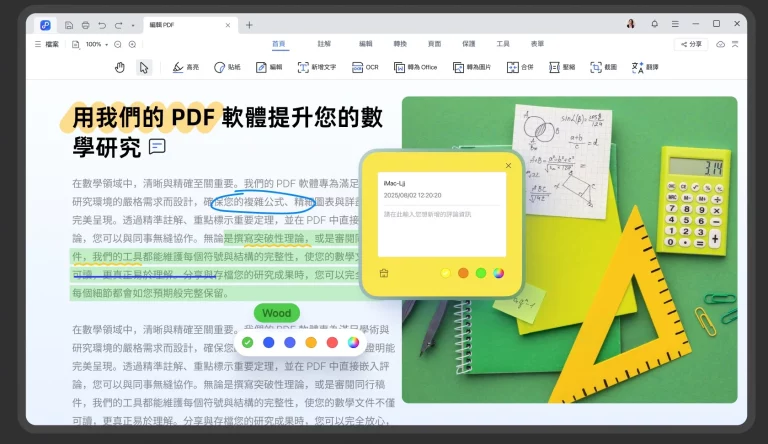Open the quick access toolbar dropdown arrow
The width and height of the screenshot is (768, 444).
(x=134, y=24)
